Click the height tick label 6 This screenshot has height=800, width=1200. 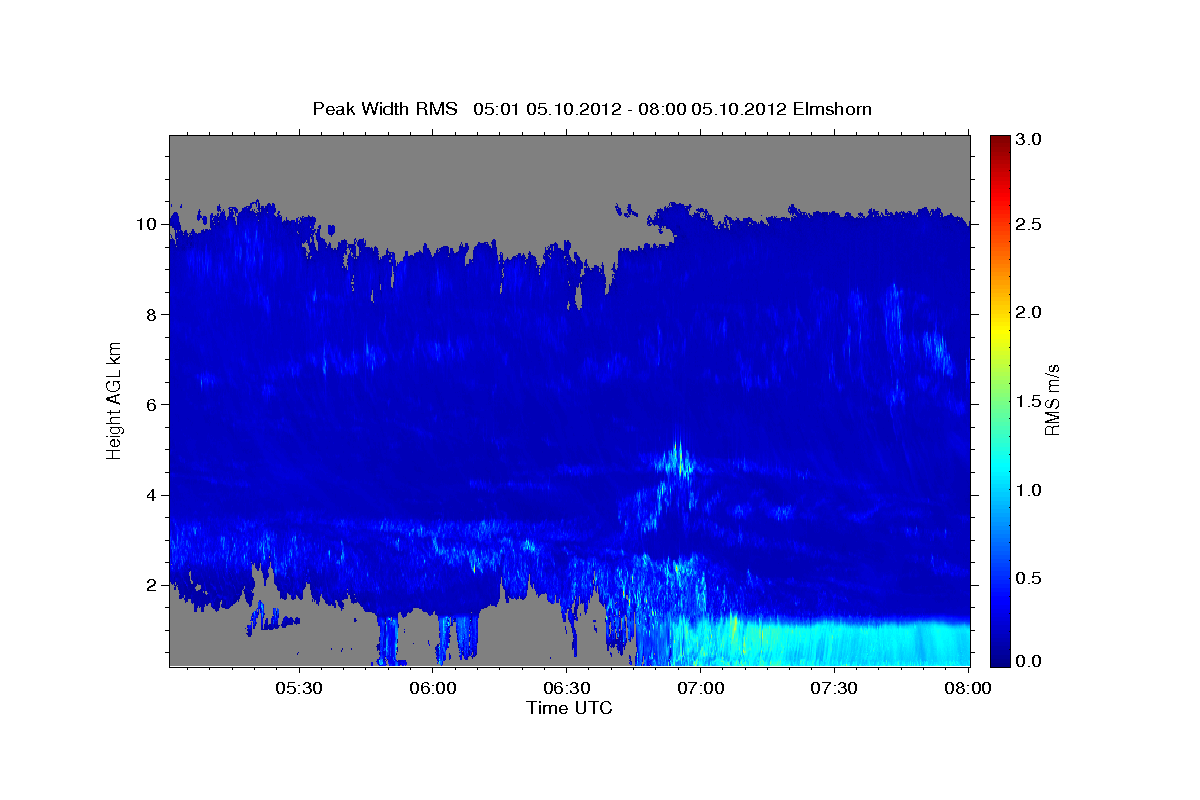[x=152, y=405]
